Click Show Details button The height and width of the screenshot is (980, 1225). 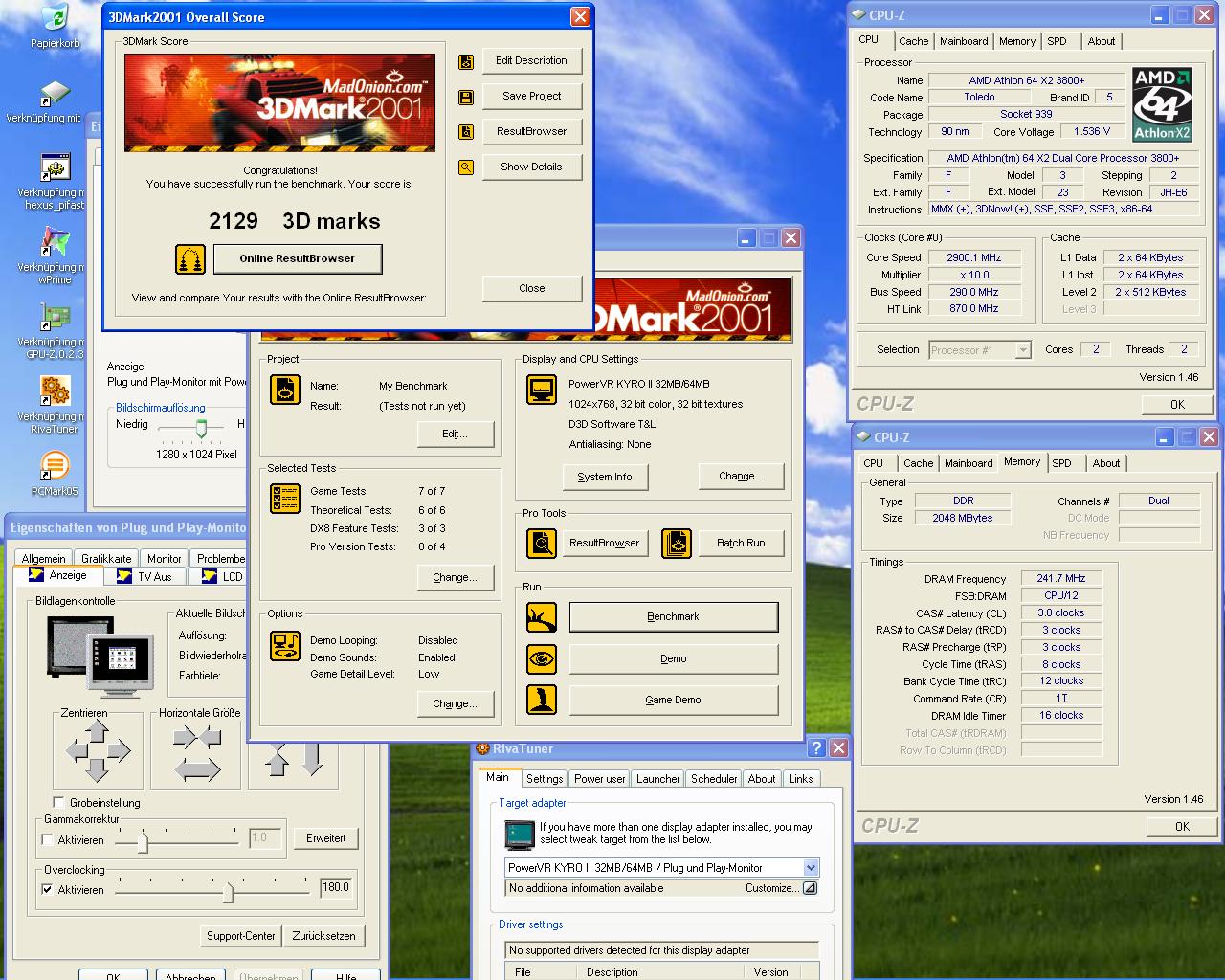(532, 167)
